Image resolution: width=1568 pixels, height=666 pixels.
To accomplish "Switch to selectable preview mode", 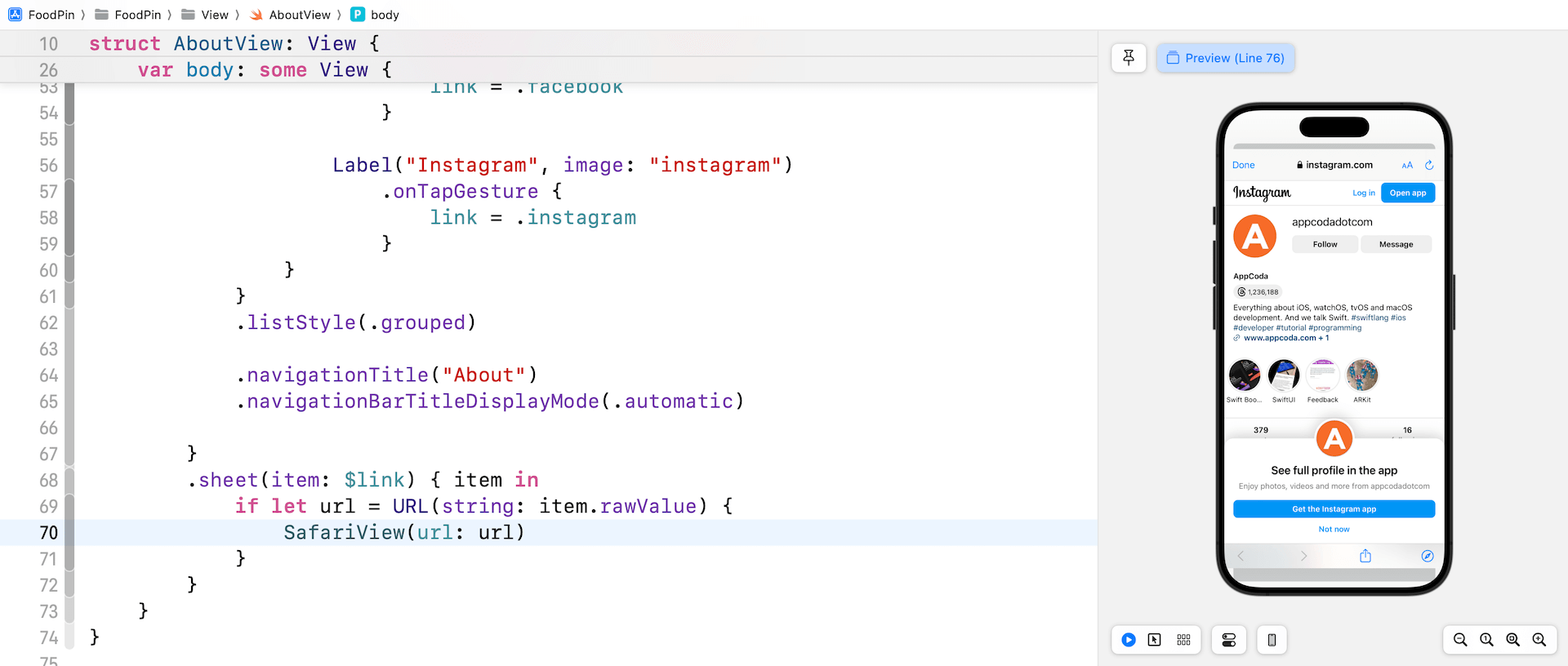I will [1154, 640].
